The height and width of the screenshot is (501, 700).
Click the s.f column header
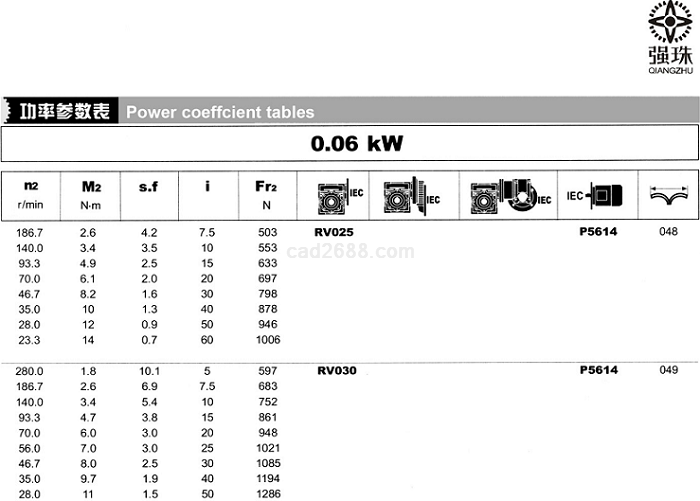[x=149, y=186]
